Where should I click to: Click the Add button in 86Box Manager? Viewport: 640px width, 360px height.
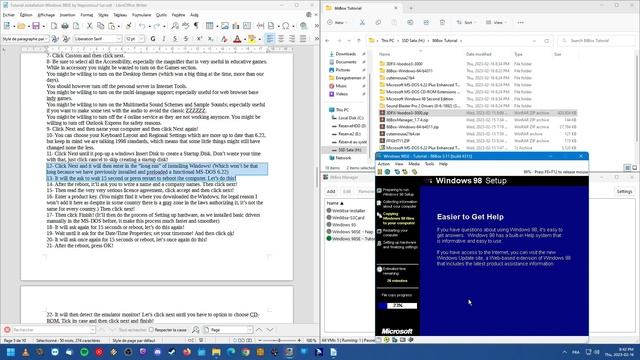point(331,191)
